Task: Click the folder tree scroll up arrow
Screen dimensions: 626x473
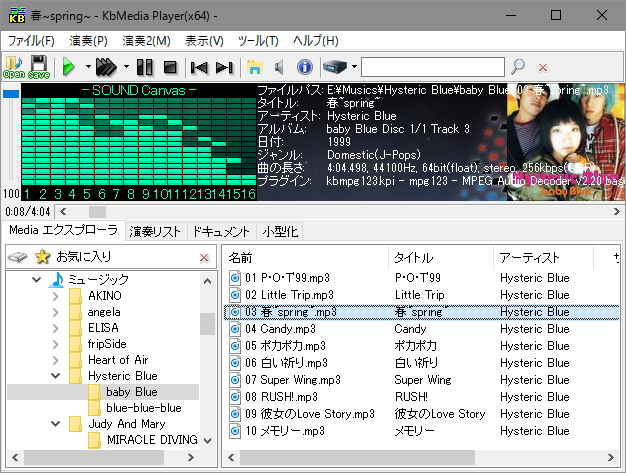Action: tap(208, 281)
